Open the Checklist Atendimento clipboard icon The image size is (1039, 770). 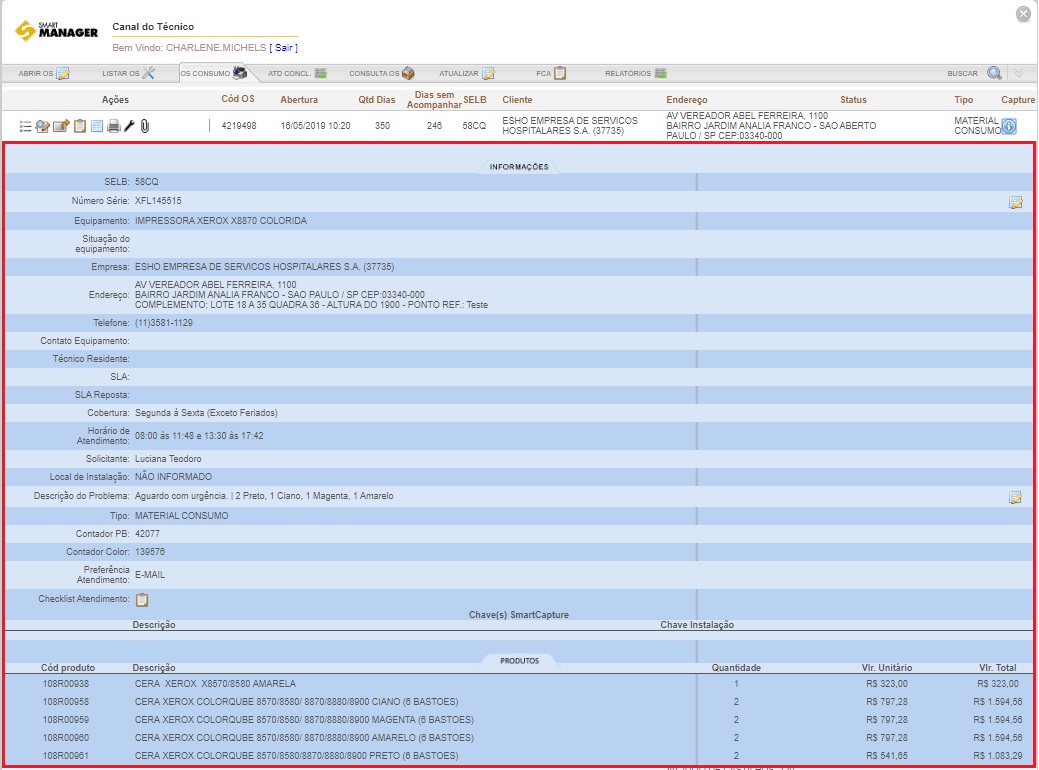pos(142,600)
